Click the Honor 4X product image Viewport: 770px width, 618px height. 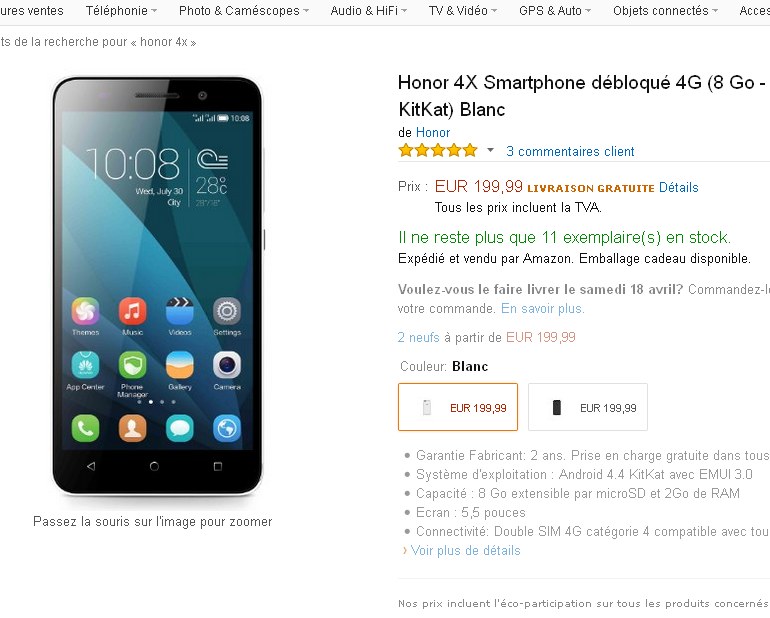158,286
